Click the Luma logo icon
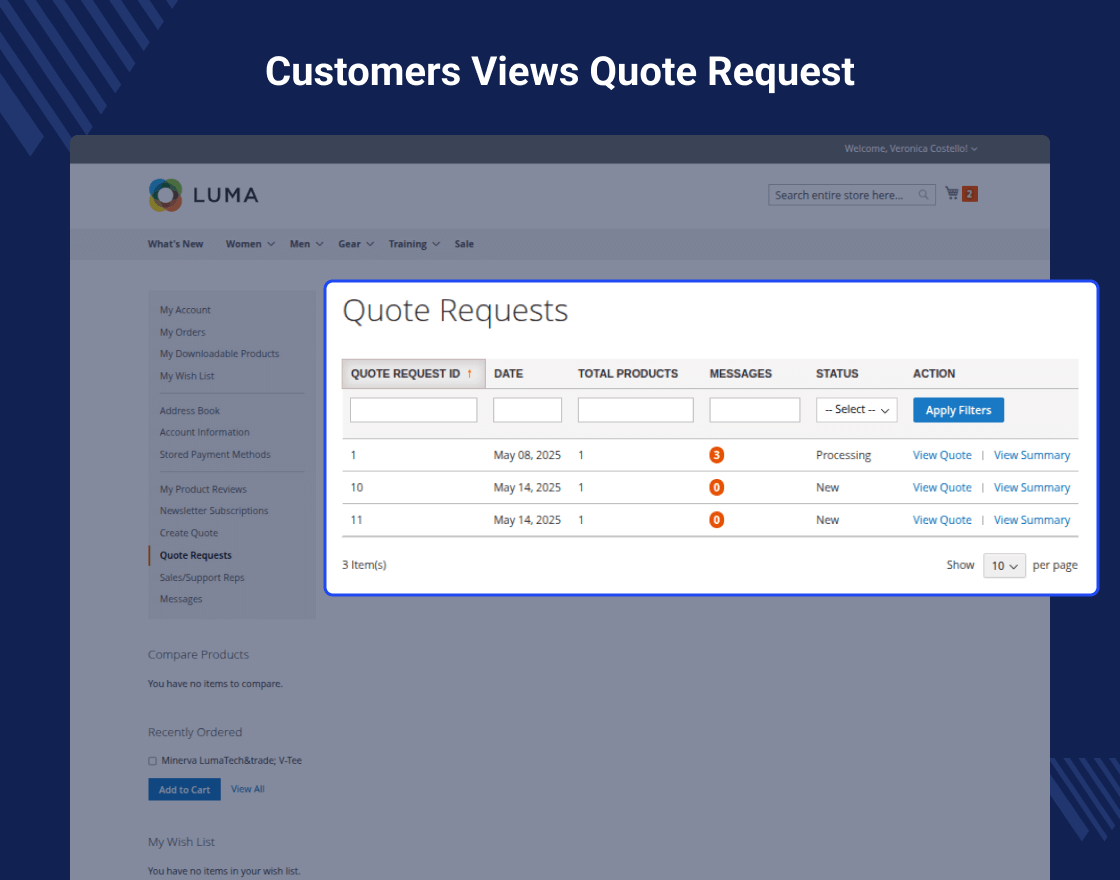Image resolution: width=1120 pixels, height=880 pixels. click(x=165, y=195)
